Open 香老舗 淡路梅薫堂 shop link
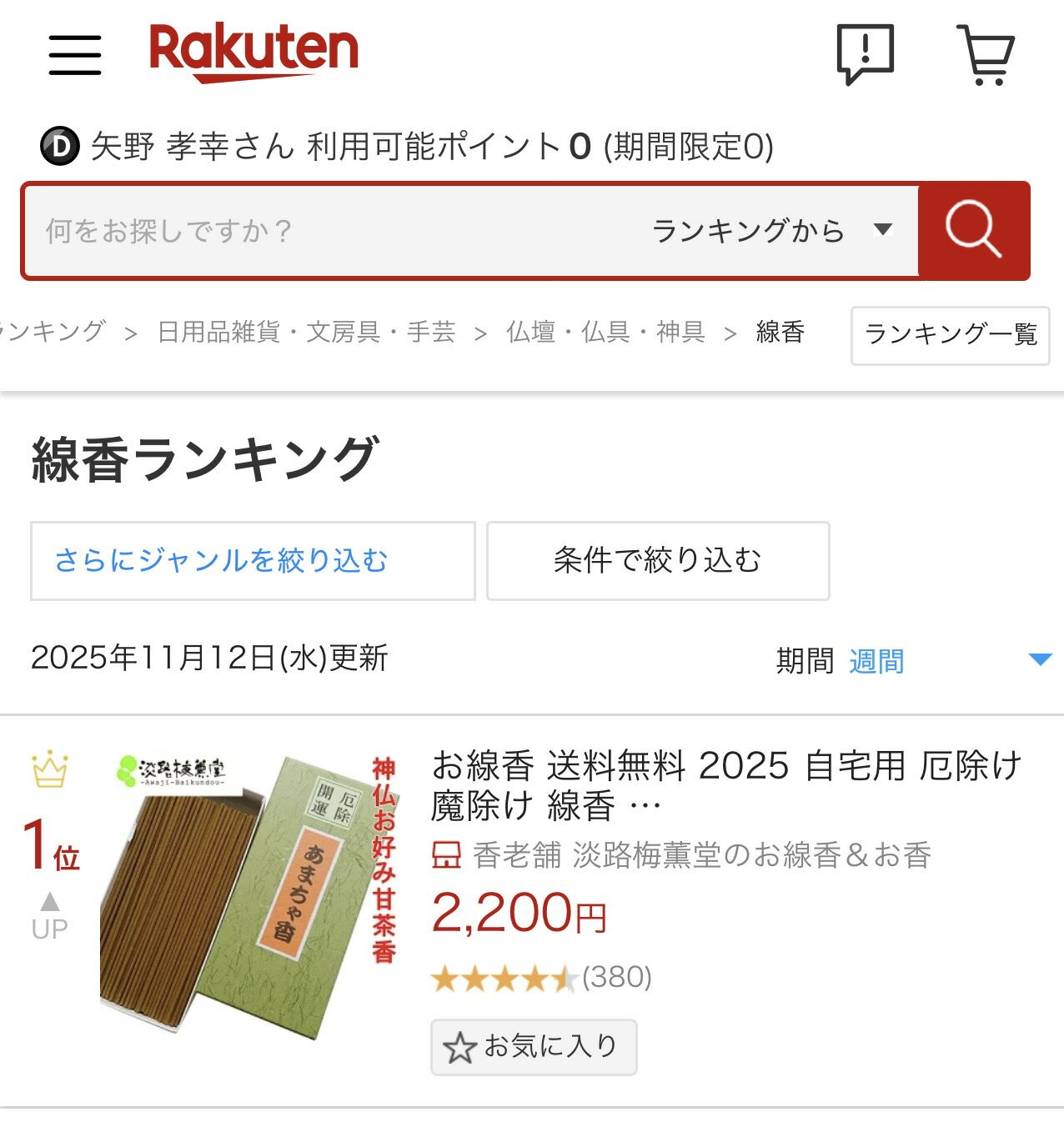Screen dimensions: 1064x1127 (702, 855)
